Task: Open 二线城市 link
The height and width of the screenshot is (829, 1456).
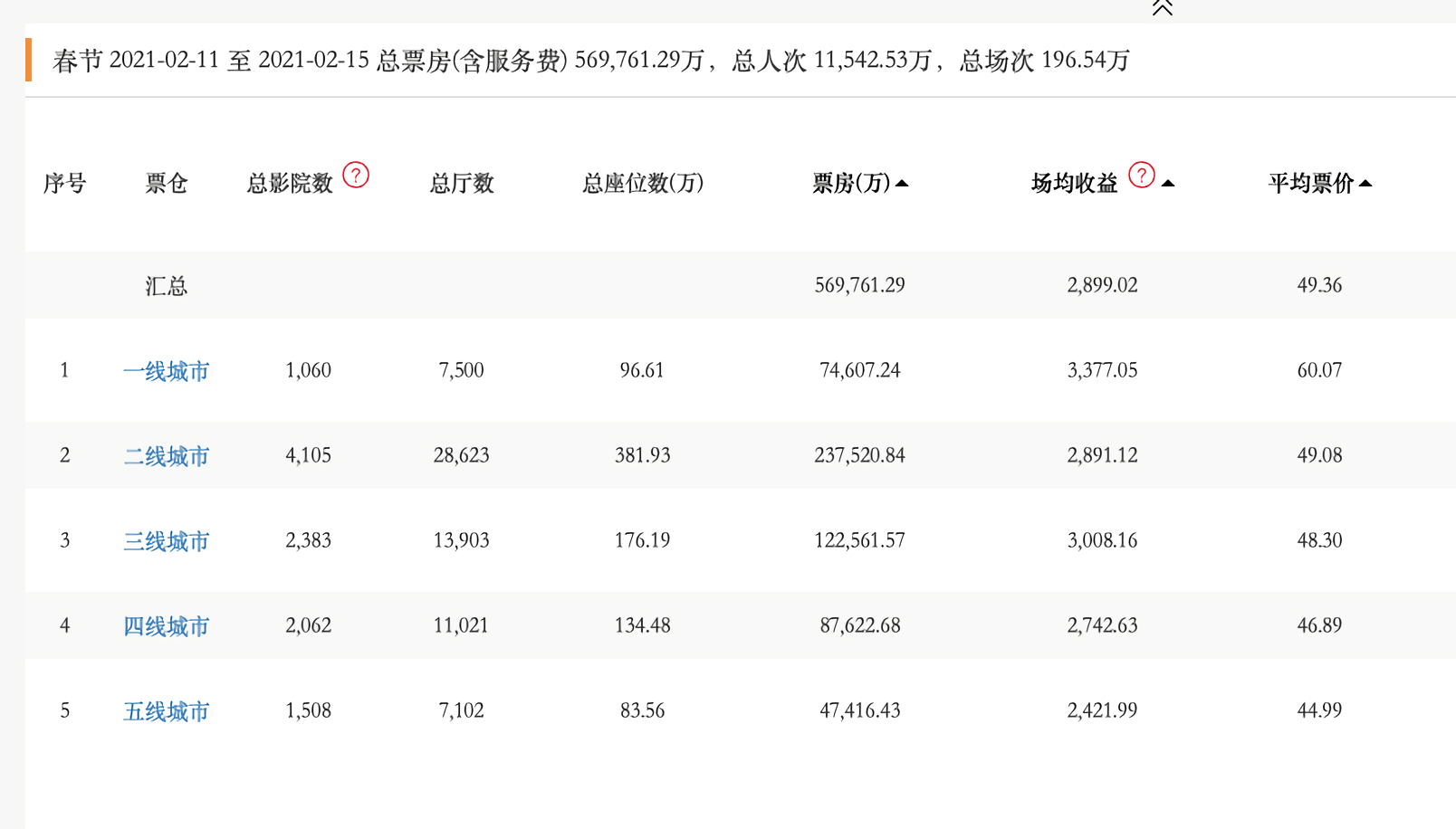Action: pos(167,456)
